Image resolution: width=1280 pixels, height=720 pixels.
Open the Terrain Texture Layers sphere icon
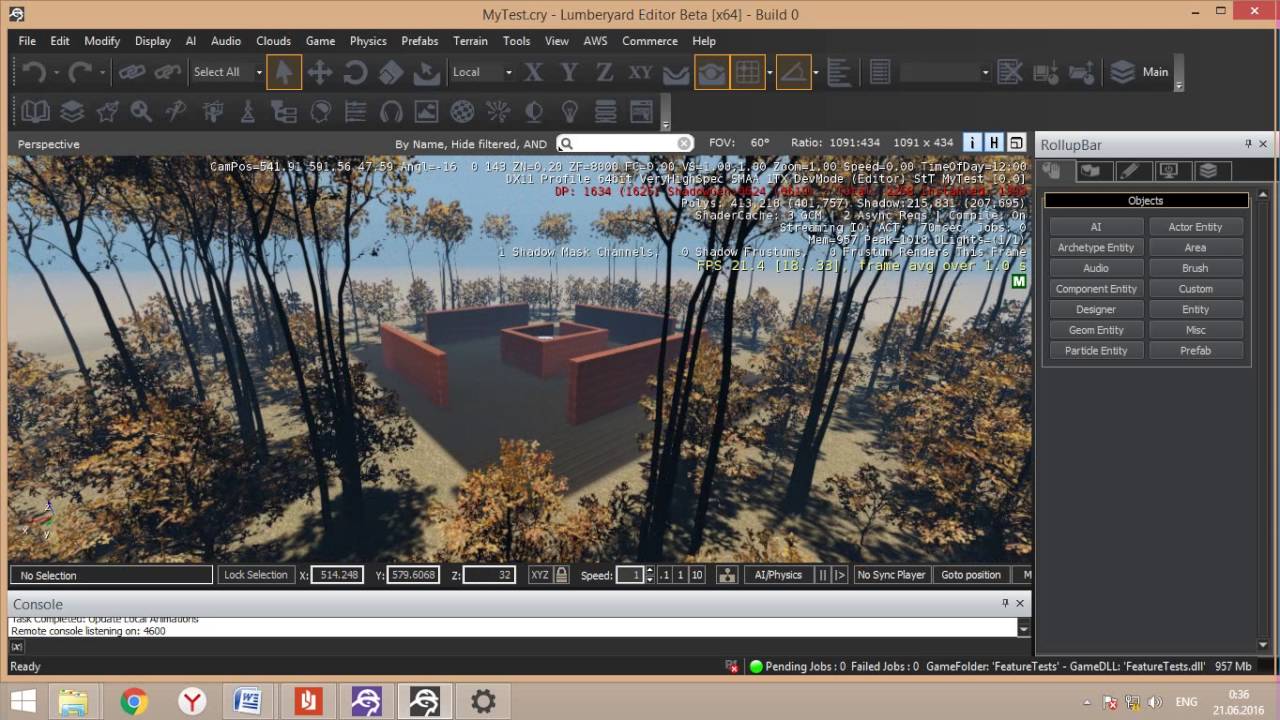click(x=462, y=111)
